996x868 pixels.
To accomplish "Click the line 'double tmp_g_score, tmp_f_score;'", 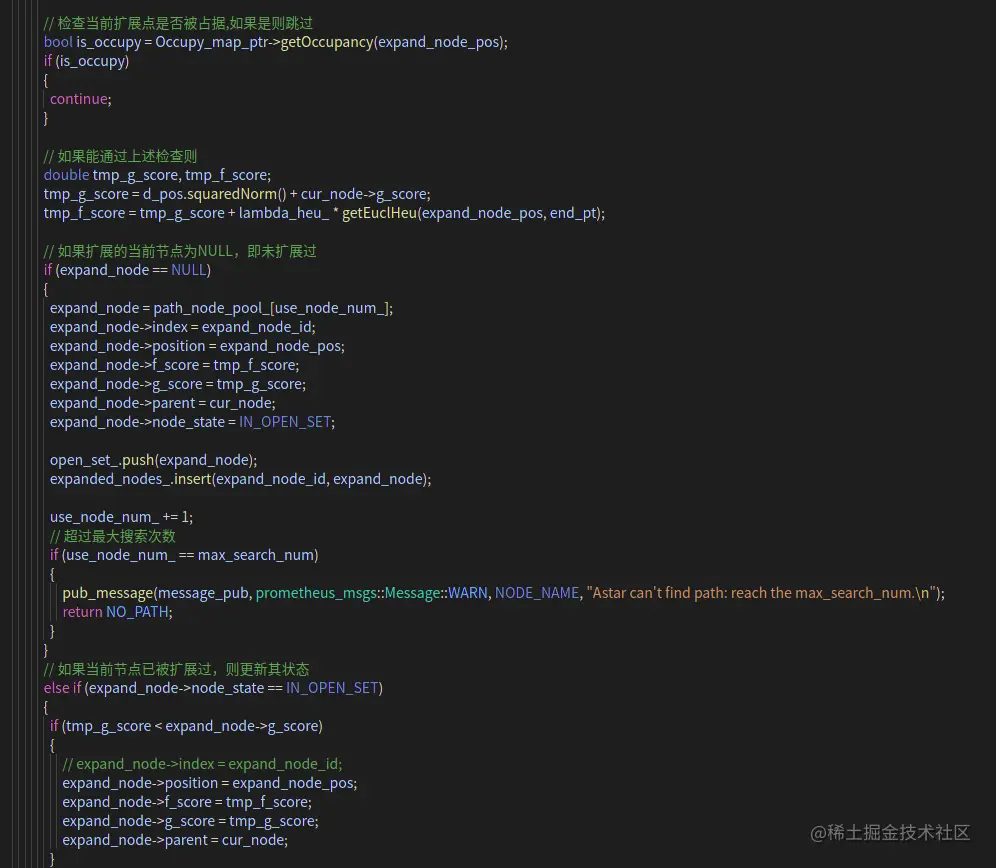I will [x=158, y=175].
